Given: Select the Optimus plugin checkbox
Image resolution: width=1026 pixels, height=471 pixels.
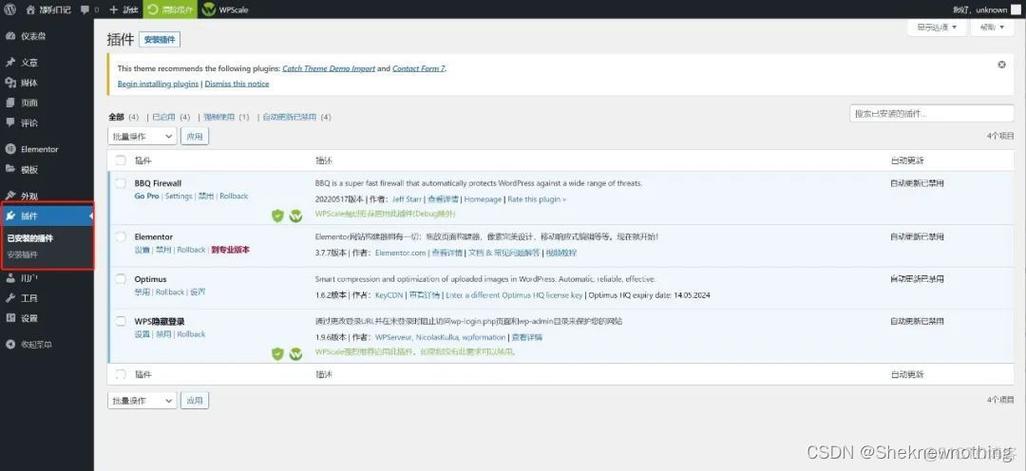Looking at the screenshot, I should [120, 279].
